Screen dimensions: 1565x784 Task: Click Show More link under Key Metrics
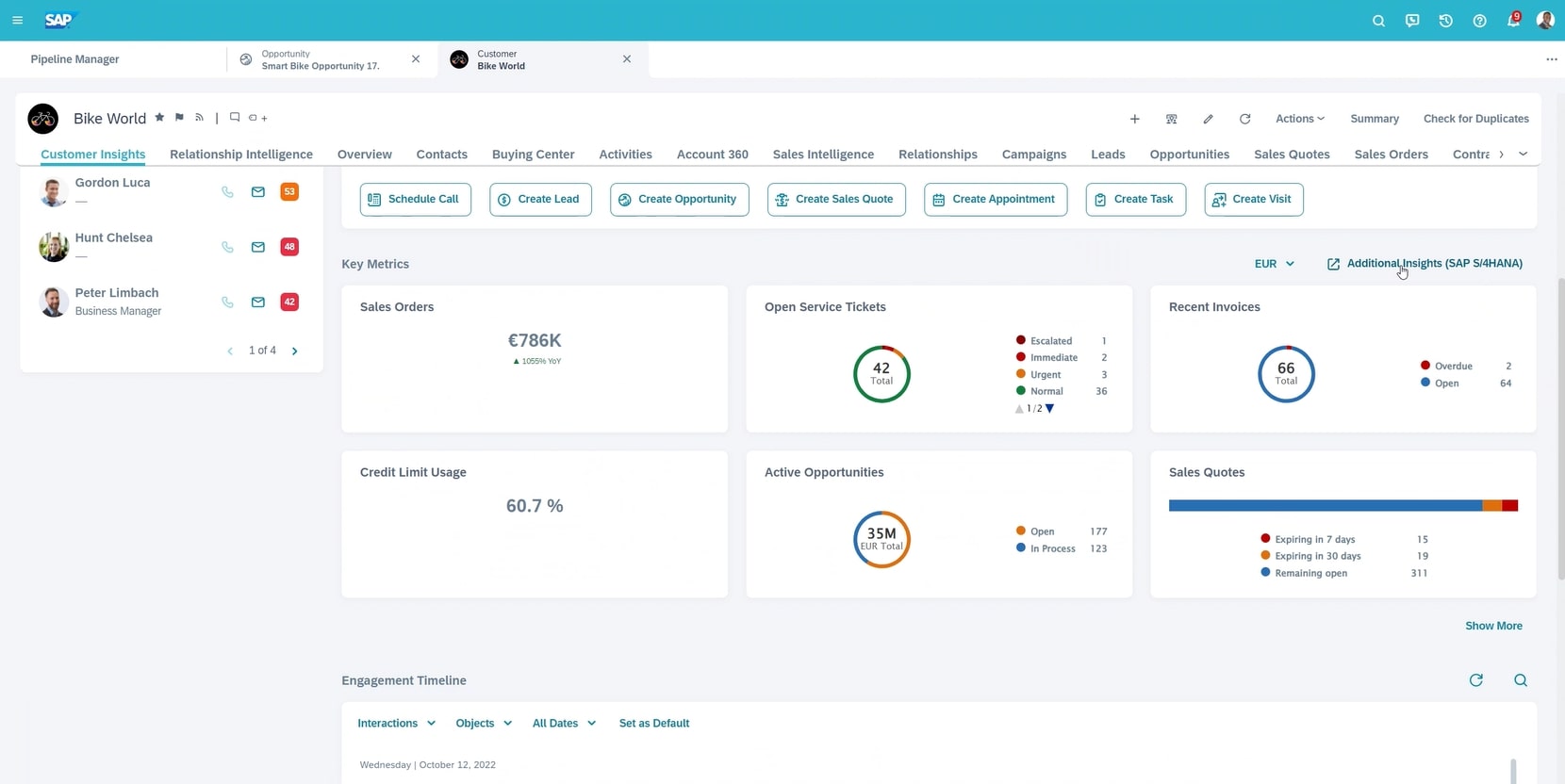tap(1493, 627)
